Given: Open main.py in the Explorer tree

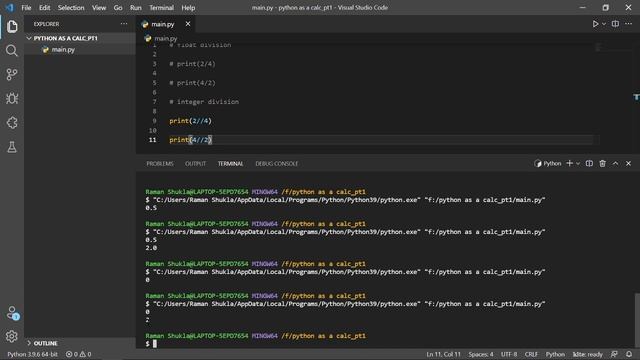Looking at the screenshot, I should pyautogui.click(x=63, y=50).
